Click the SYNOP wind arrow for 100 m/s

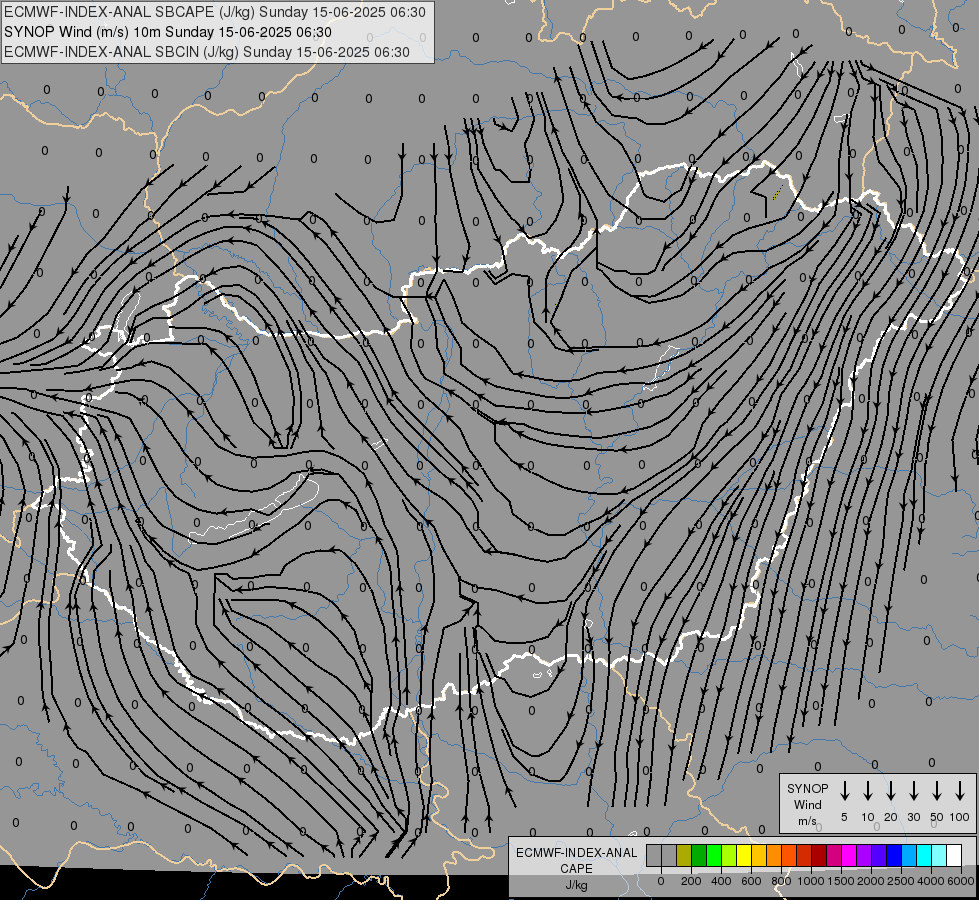[960, 791]
